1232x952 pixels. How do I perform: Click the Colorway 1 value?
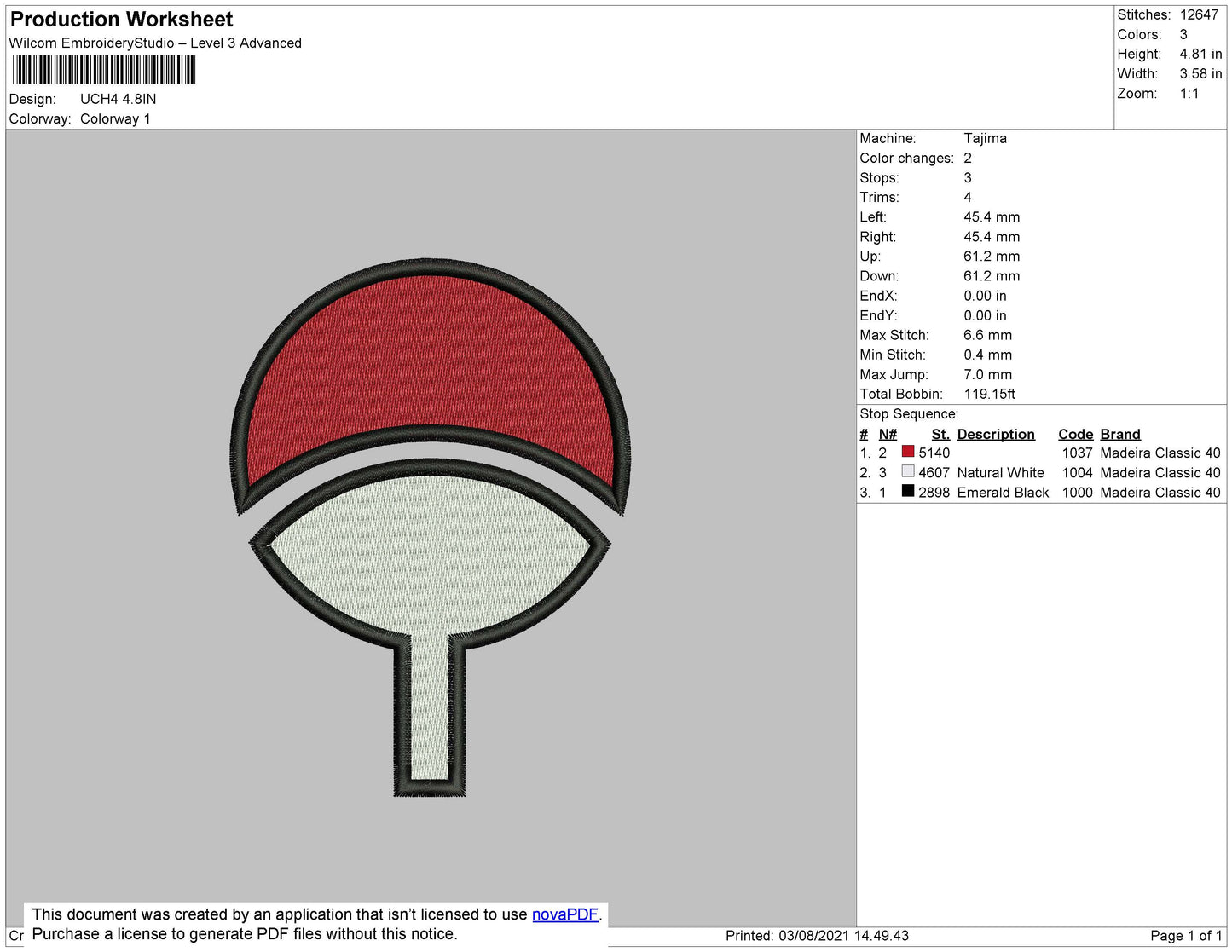[115, 118]
